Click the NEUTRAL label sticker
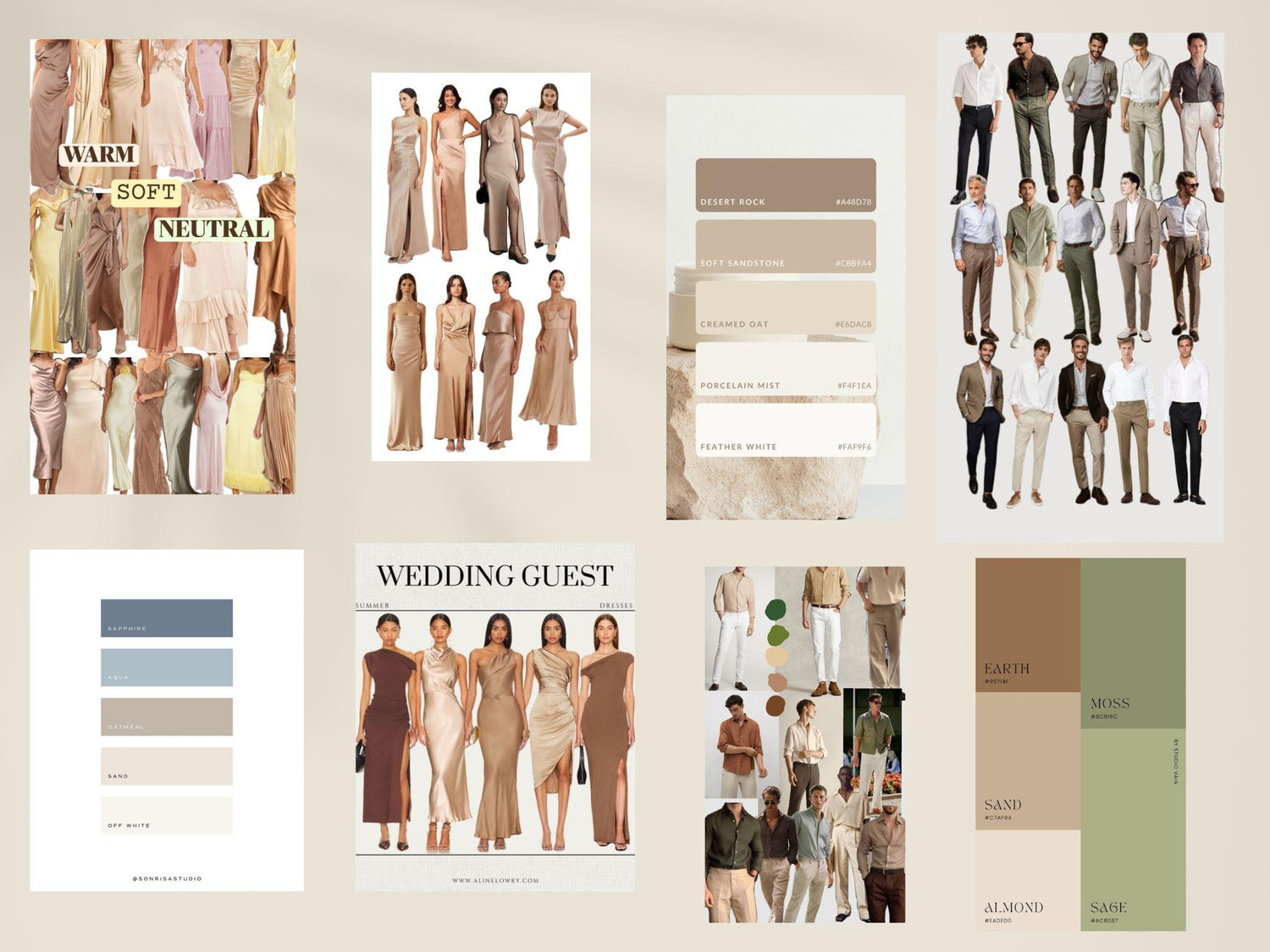 point(213,228)
